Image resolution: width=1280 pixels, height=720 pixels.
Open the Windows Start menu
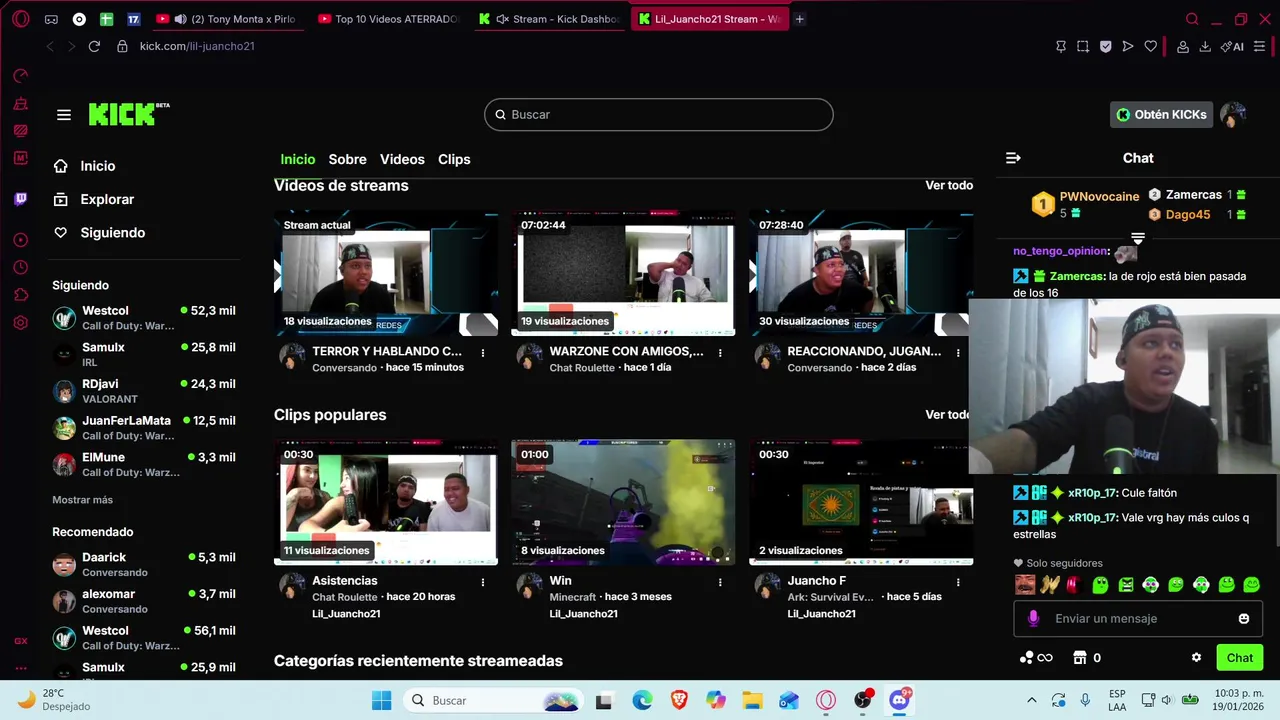(x=382, y=700)
